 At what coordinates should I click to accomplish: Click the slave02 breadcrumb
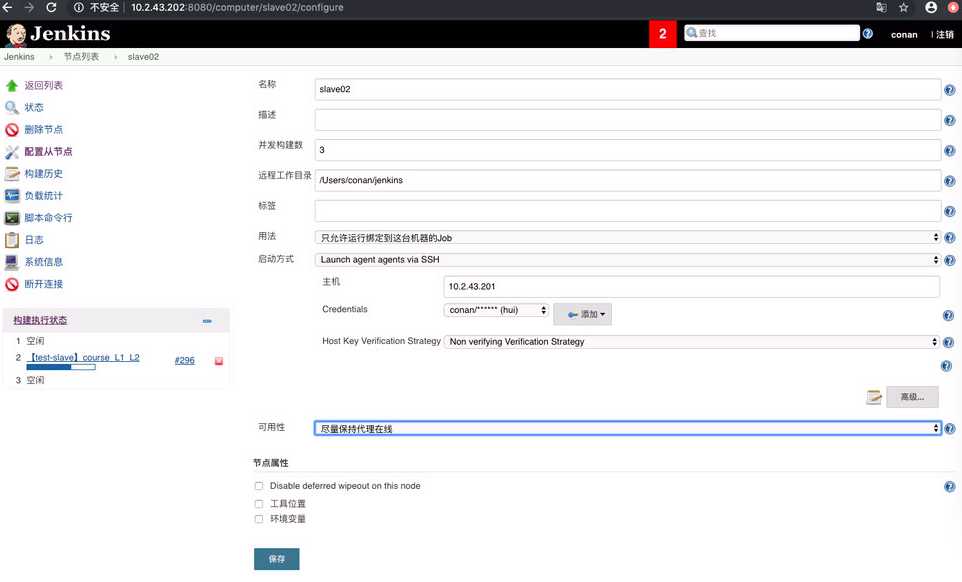143,57
